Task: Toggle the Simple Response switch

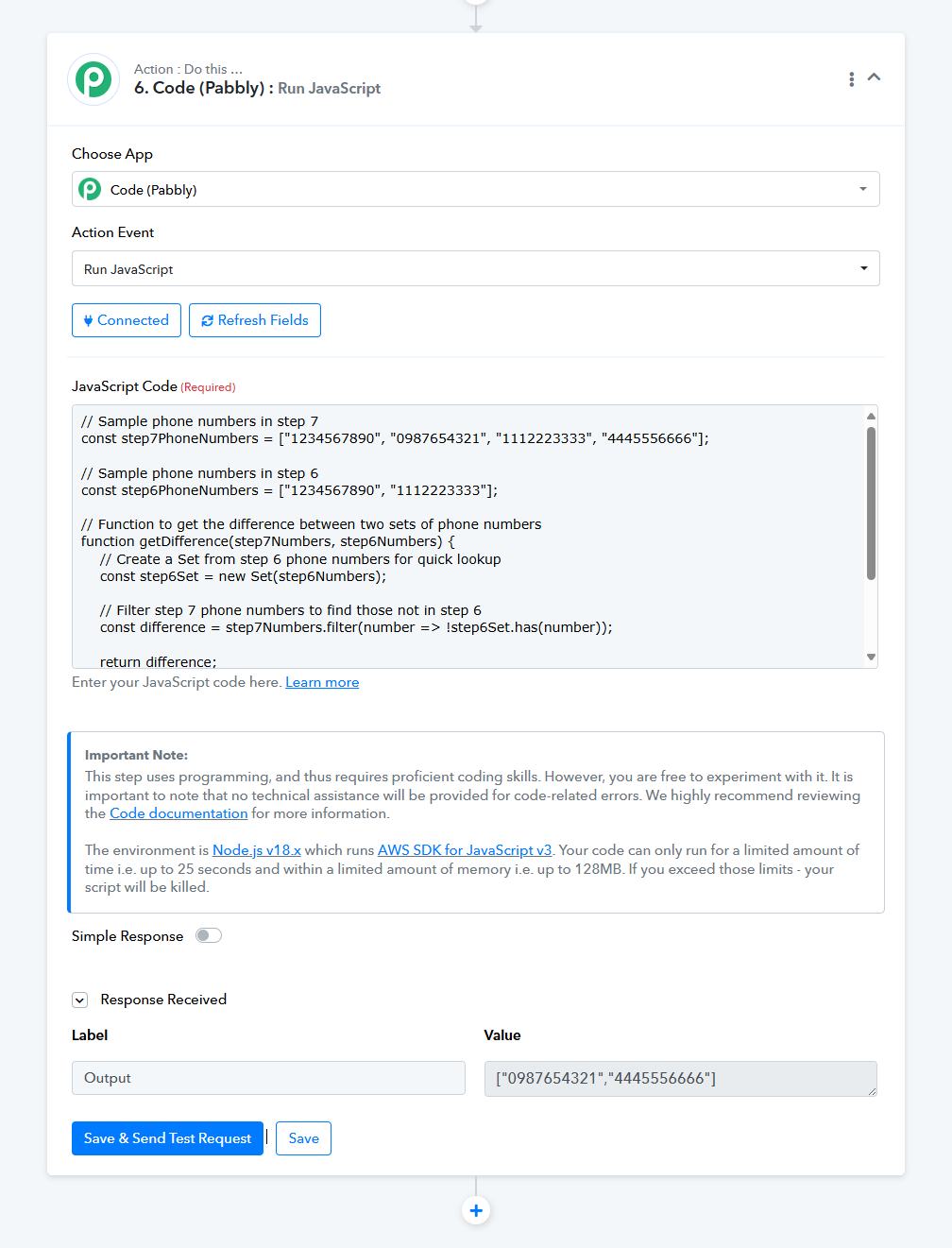Action: coord(209,935)
